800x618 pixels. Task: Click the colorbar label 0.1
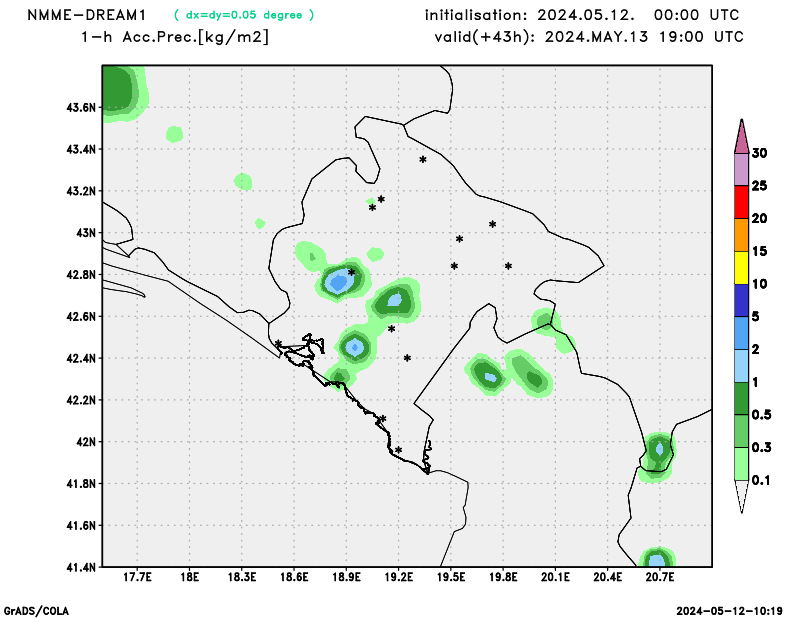(761, 480)
